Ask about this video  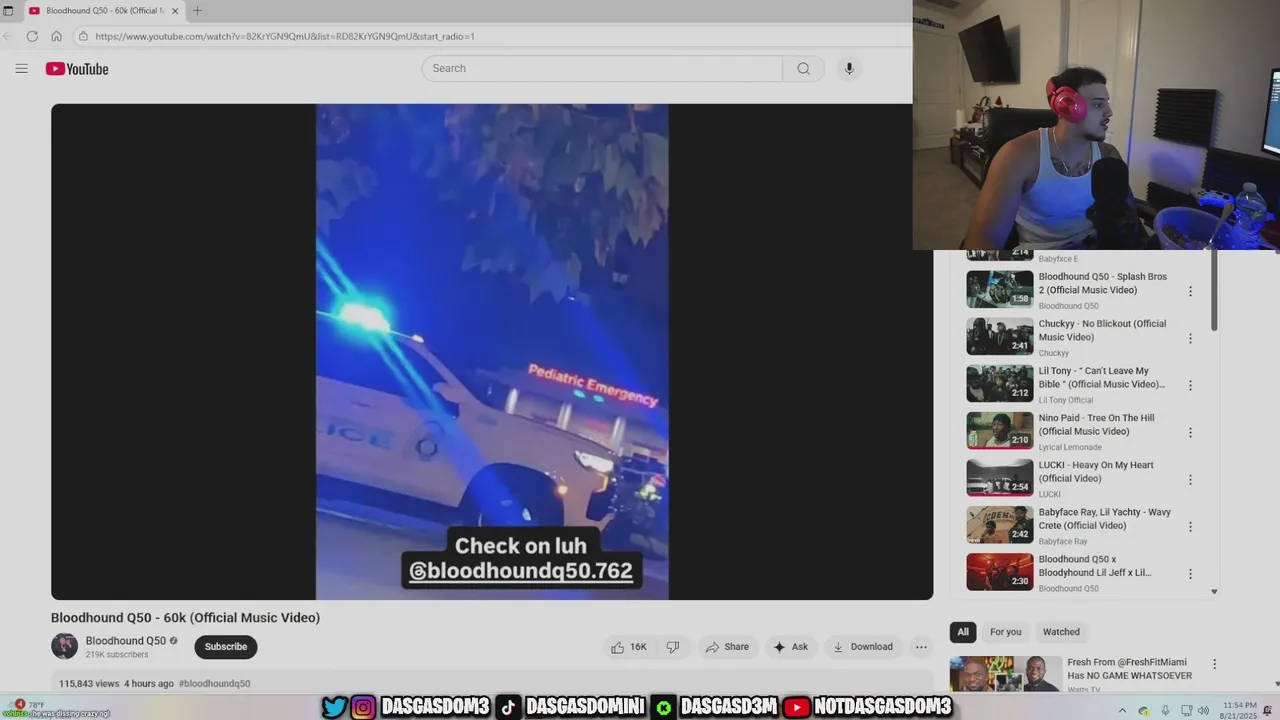[x=789, y=647]
